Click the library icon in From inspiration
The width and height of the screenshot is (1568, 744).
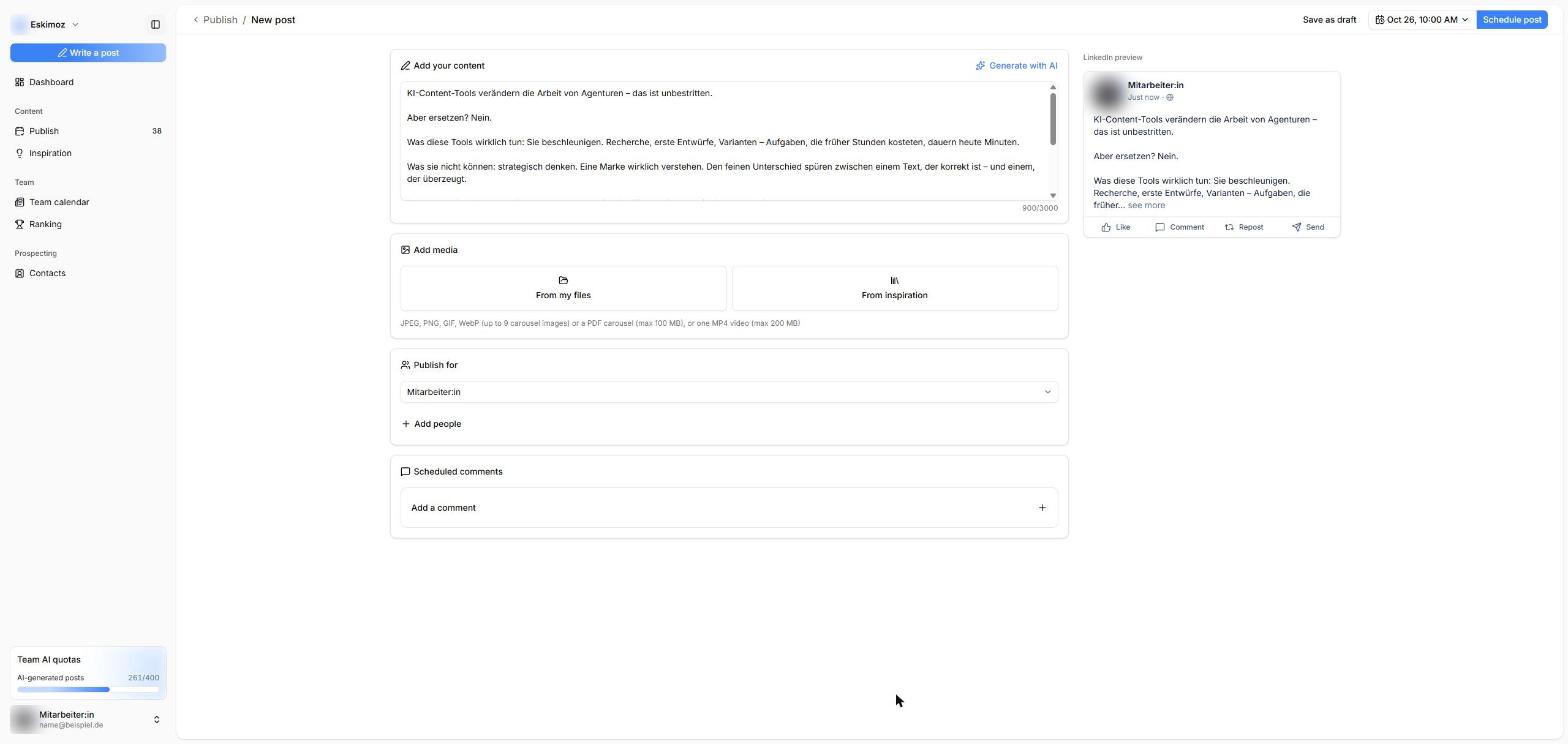[895, 280]
